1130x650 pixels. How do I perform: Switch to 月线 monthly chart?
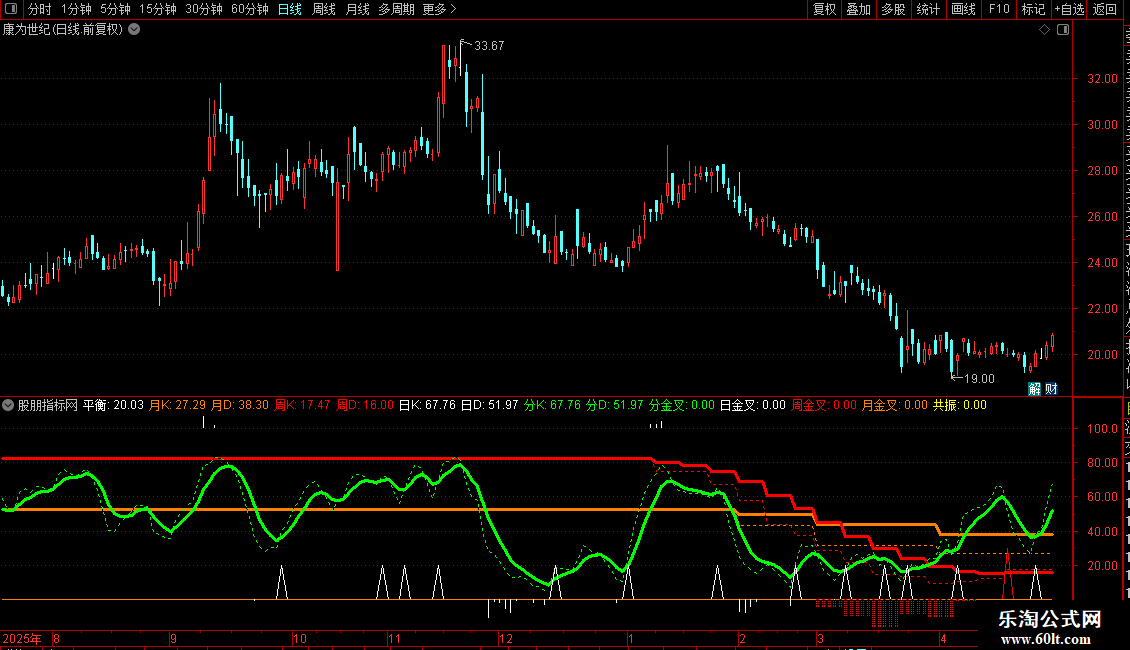[x=357, y=9]
